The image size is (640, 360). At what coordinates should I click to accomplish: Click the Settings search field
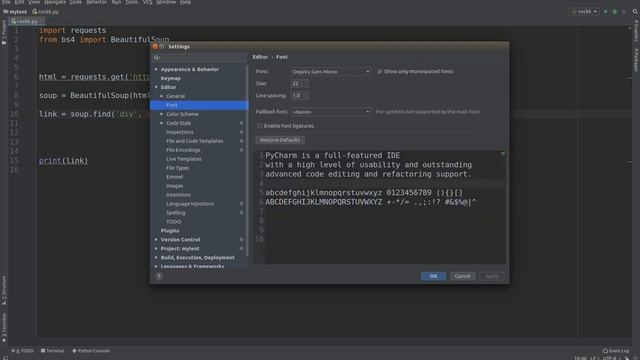coord(200,58)
